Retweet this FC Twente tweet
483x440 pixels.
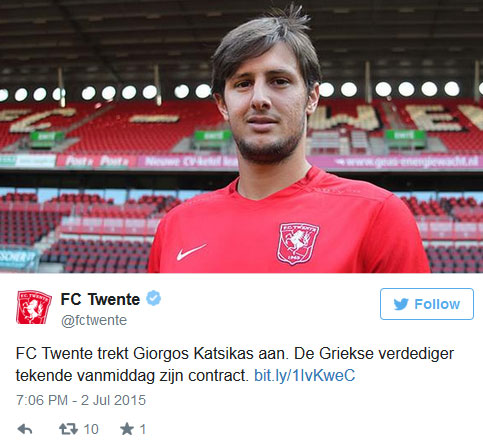tap(68, 429)
